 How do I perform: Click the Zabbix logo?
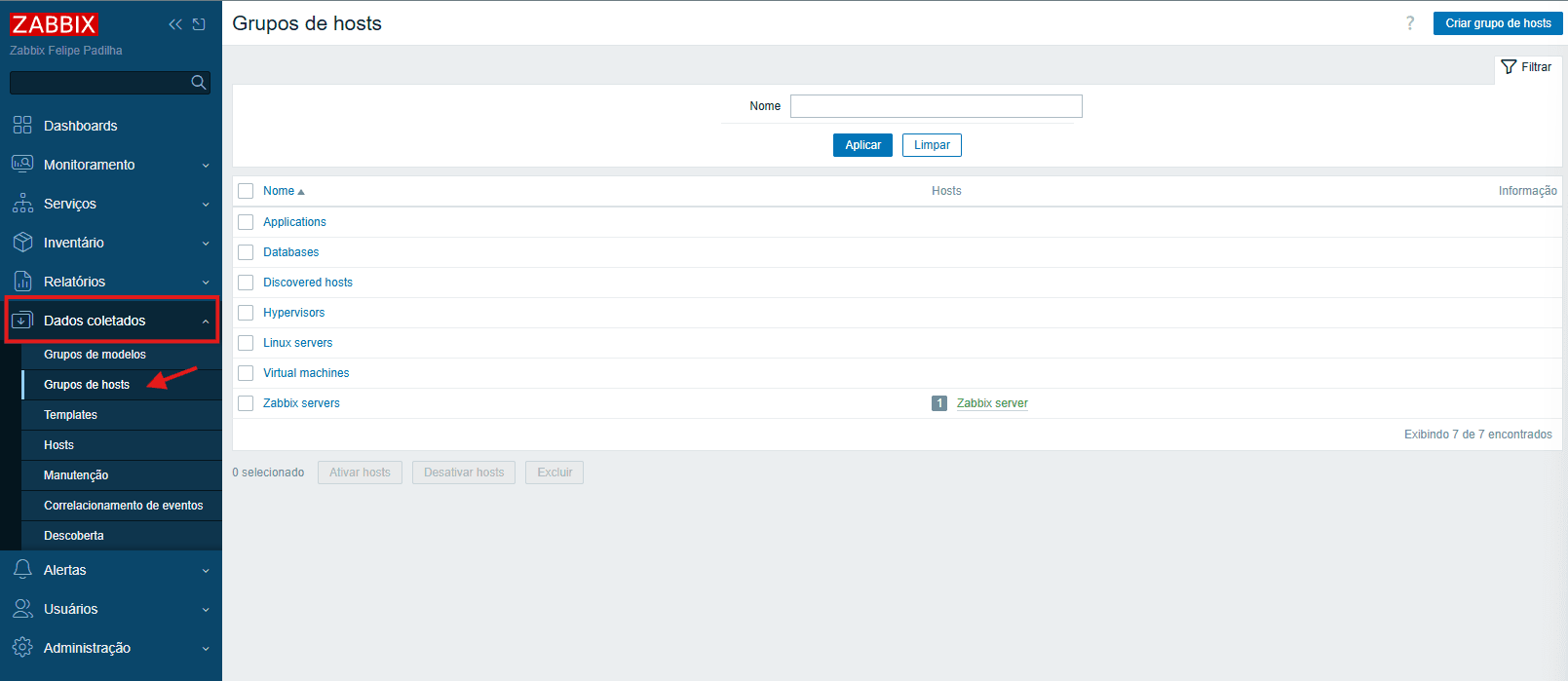54,24
